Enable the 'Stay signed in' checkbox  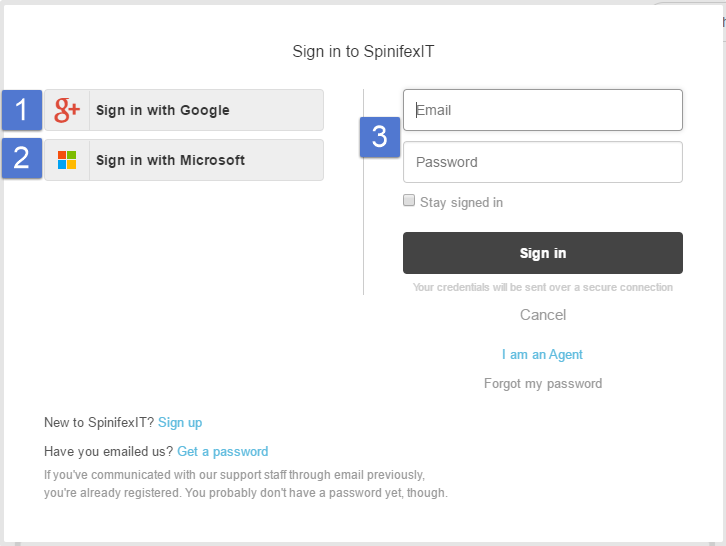click(409, 201)
